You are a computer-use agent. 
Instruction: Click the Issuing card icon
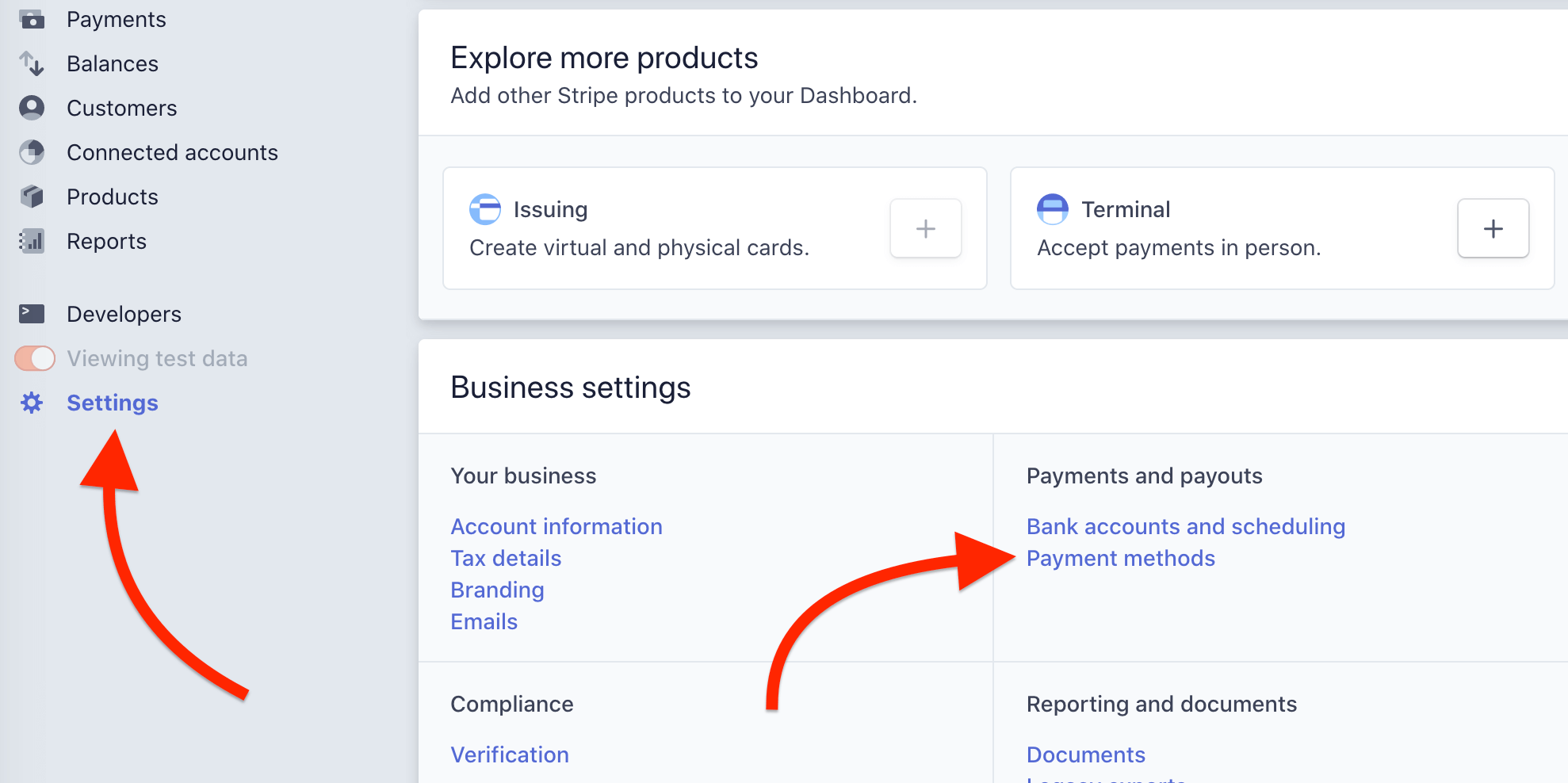click(485, 209)
